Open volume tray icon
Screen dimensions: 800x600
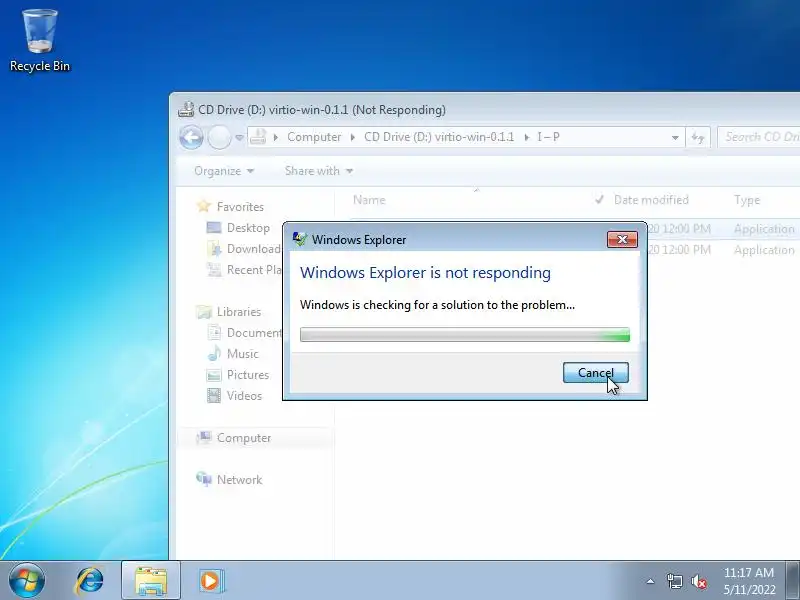(x=699, y=581)
